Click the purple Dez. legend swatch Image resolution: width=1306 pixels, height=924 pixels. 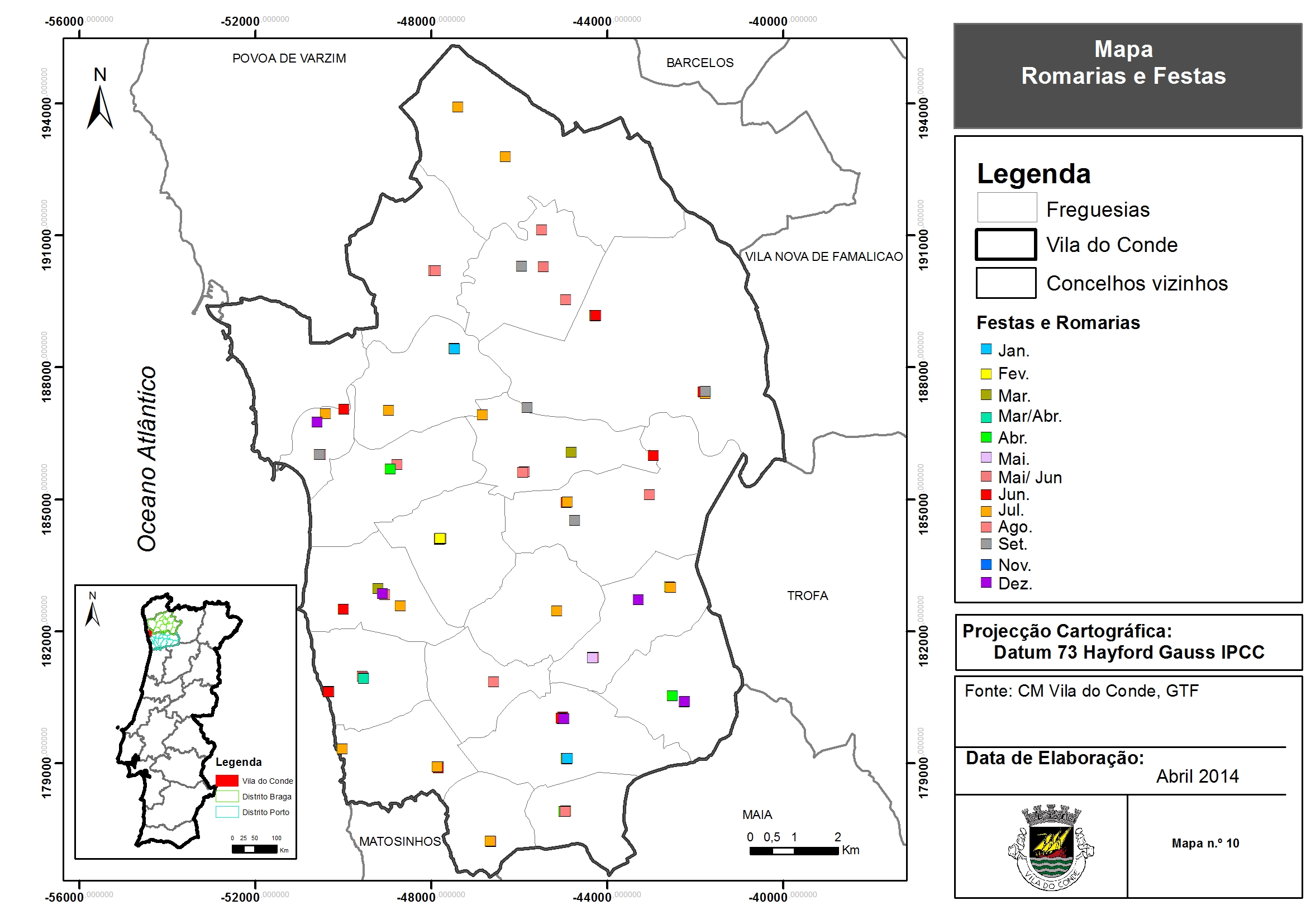coord(986,583)
